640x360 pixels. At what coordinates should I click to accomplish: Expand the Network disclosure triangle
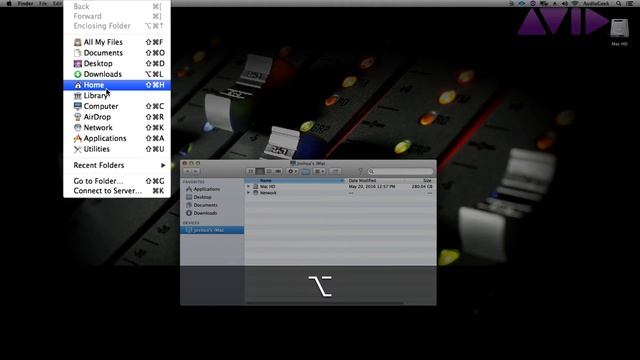pos(249,193)
